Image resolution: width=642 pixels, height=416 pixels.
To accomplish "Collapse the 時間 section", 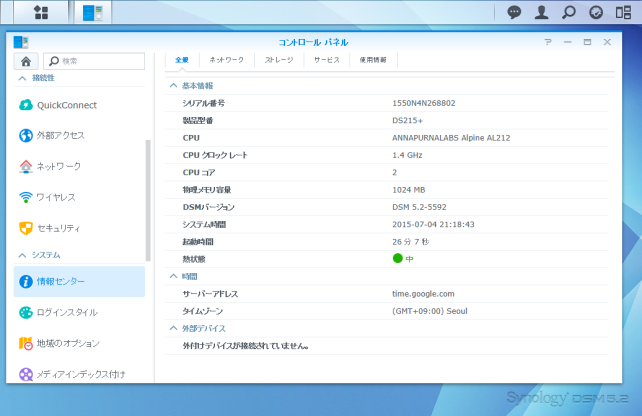I will click(174, 276).
